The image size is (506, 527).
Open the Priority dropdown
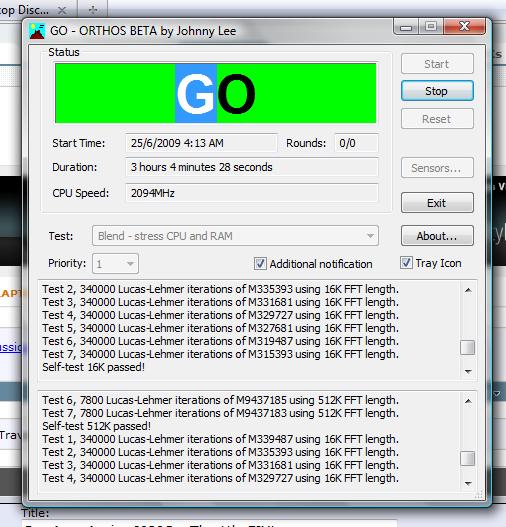coord(115,264)
